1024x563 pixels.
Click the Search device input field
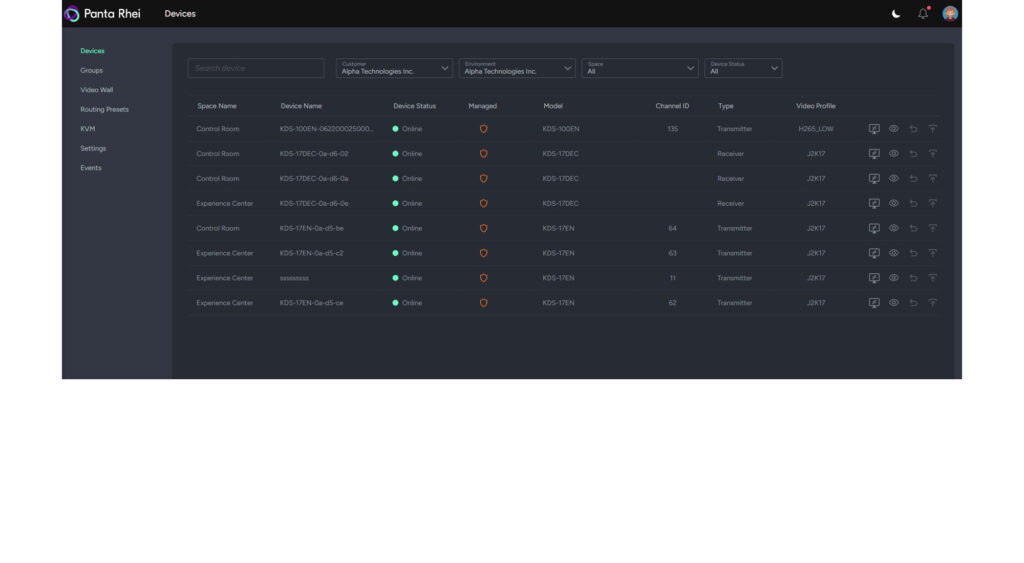(256, 68)
